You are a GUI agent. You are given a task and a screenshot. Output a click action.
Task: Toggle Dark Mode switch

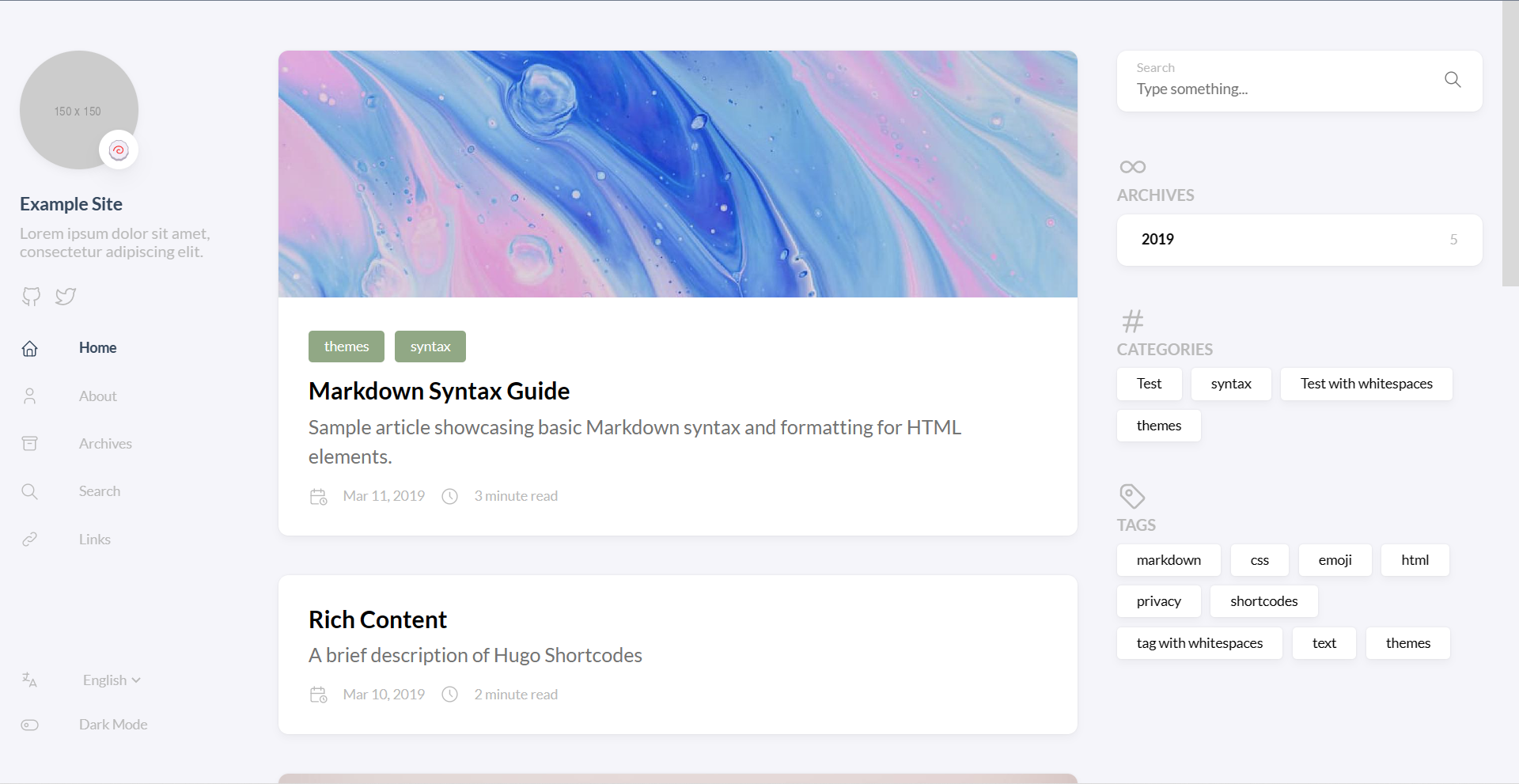tap(29, 725)
